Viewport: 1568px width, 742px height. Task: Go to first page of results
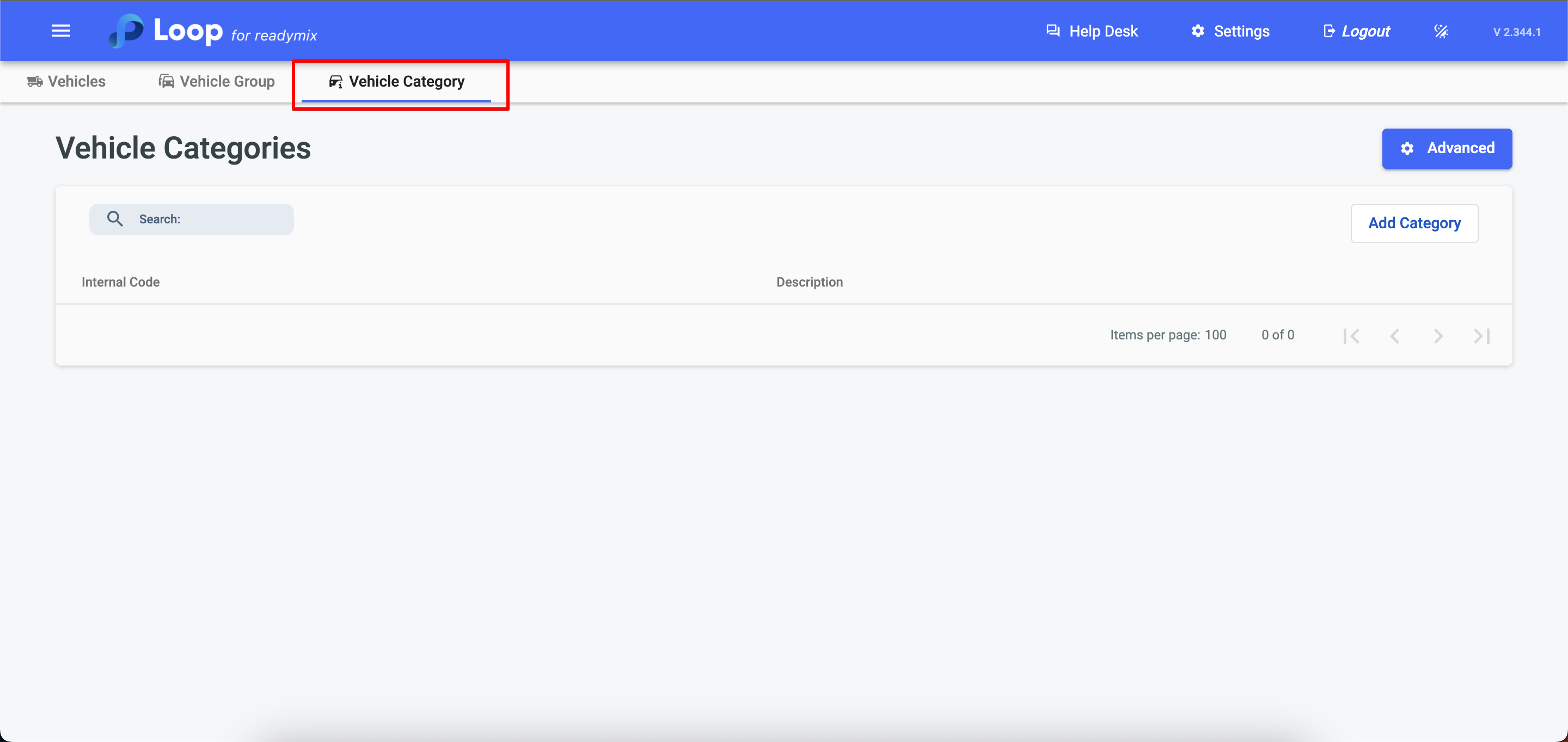(1351, 336)
